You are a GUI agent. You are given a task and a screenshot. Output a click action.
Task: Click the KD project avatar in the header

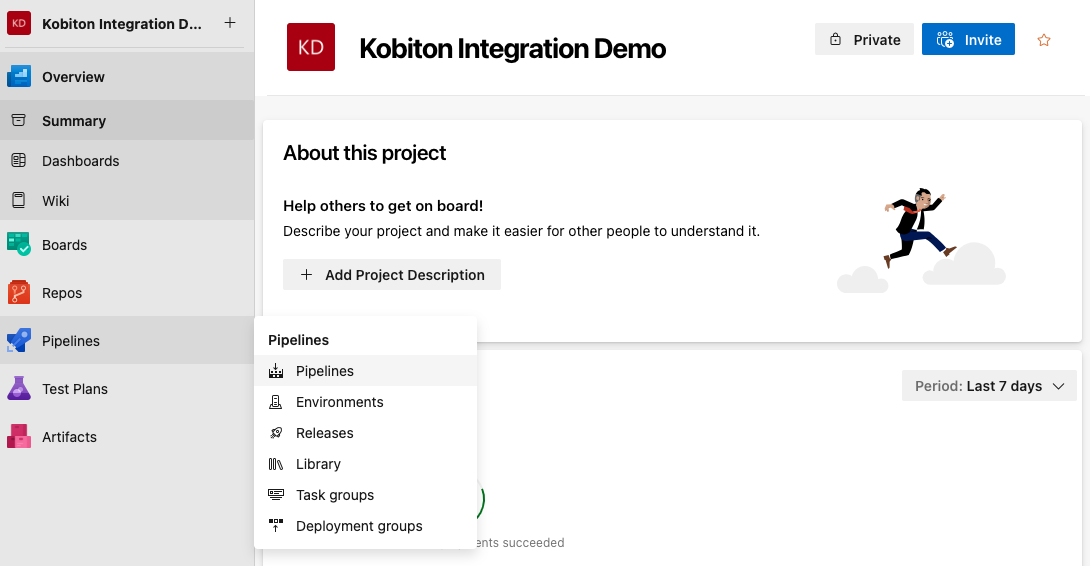311,47
